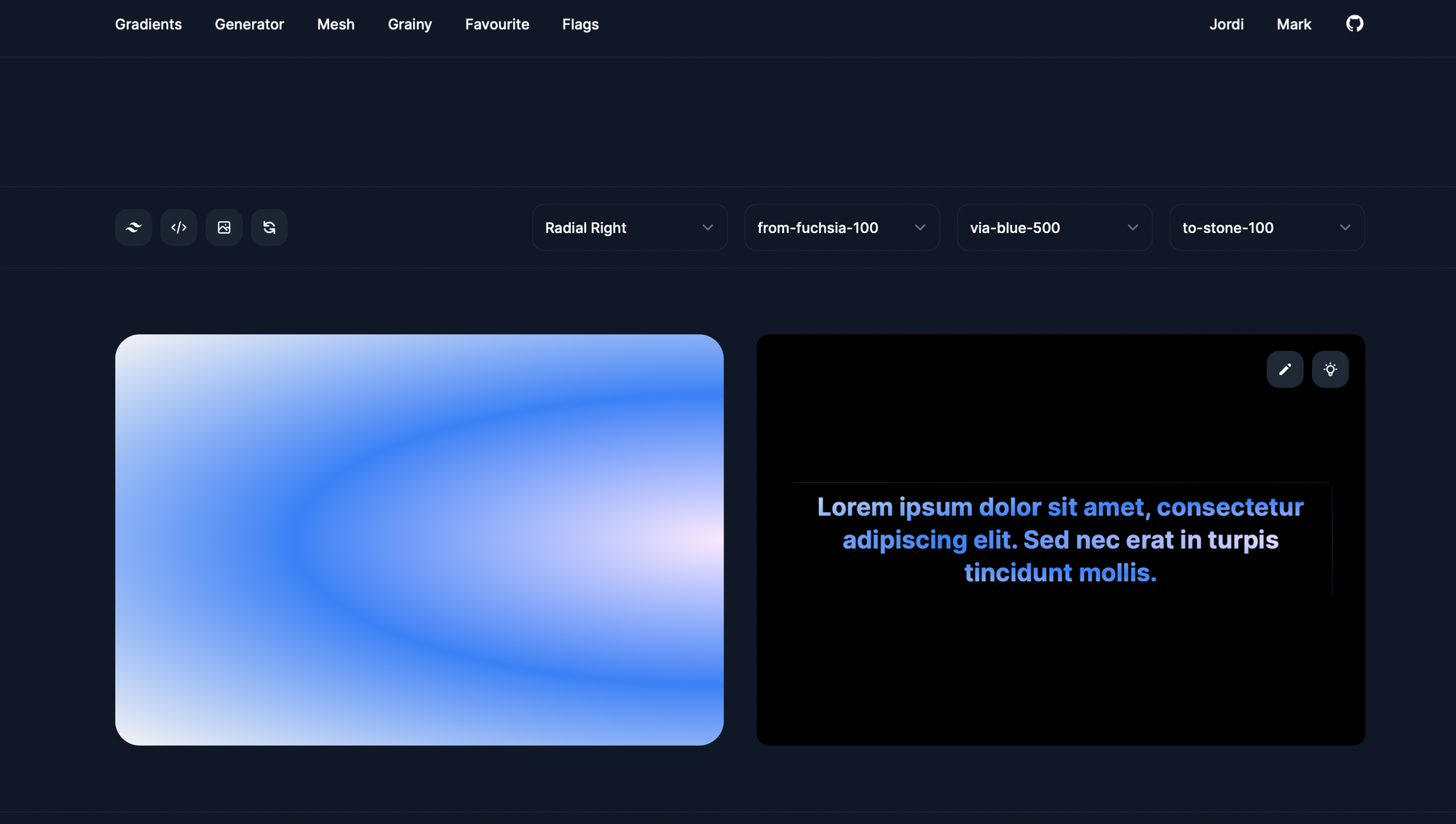The image size is (1456, 824).
Task: Click the Jordi author link
Action: point(1227,24)
